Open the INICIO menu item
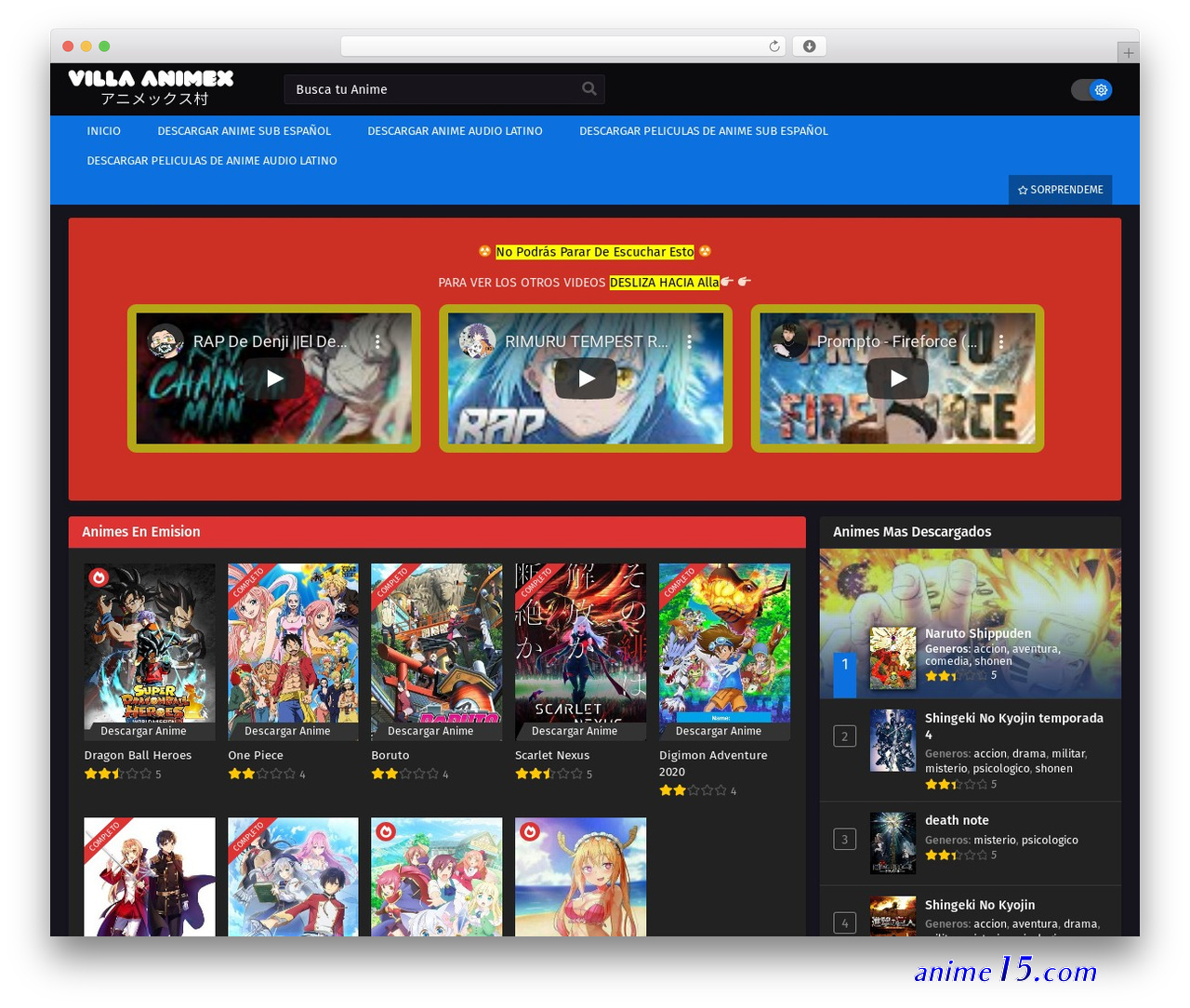Image resolution: width=1190 pixels, height=1008 pixels. [x=104, y=131]
